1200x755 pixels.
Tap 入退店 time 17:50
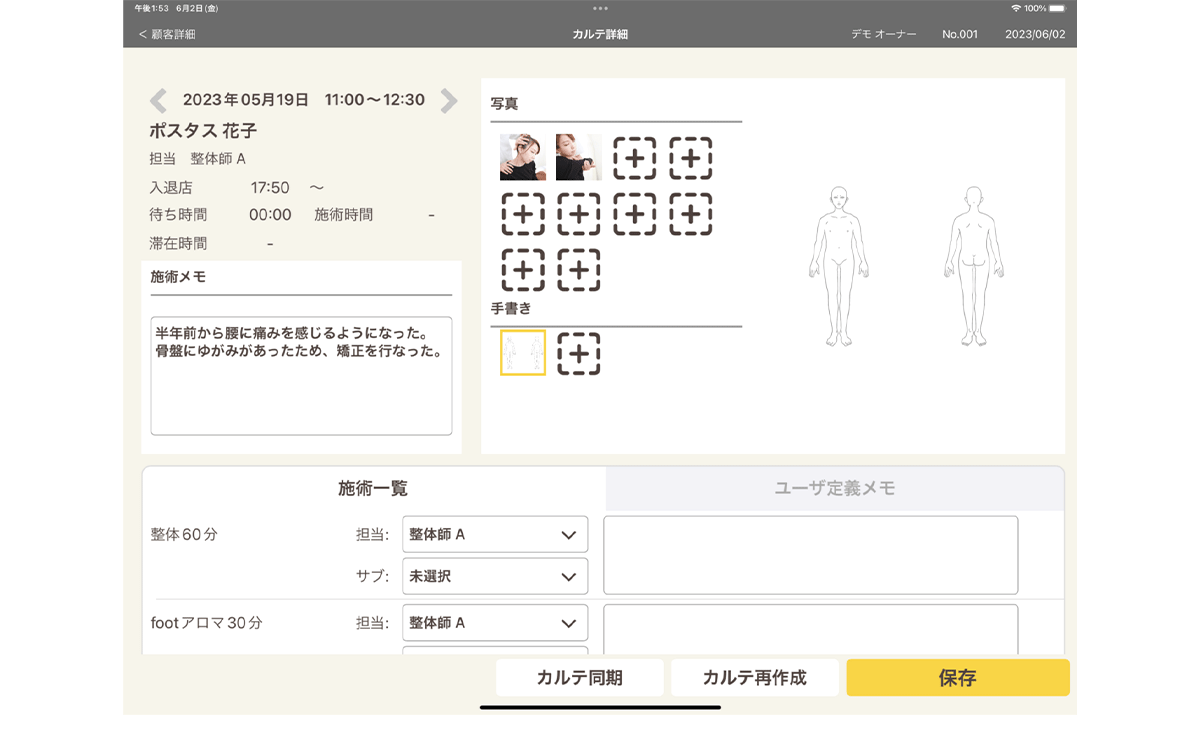pos(270,187)
